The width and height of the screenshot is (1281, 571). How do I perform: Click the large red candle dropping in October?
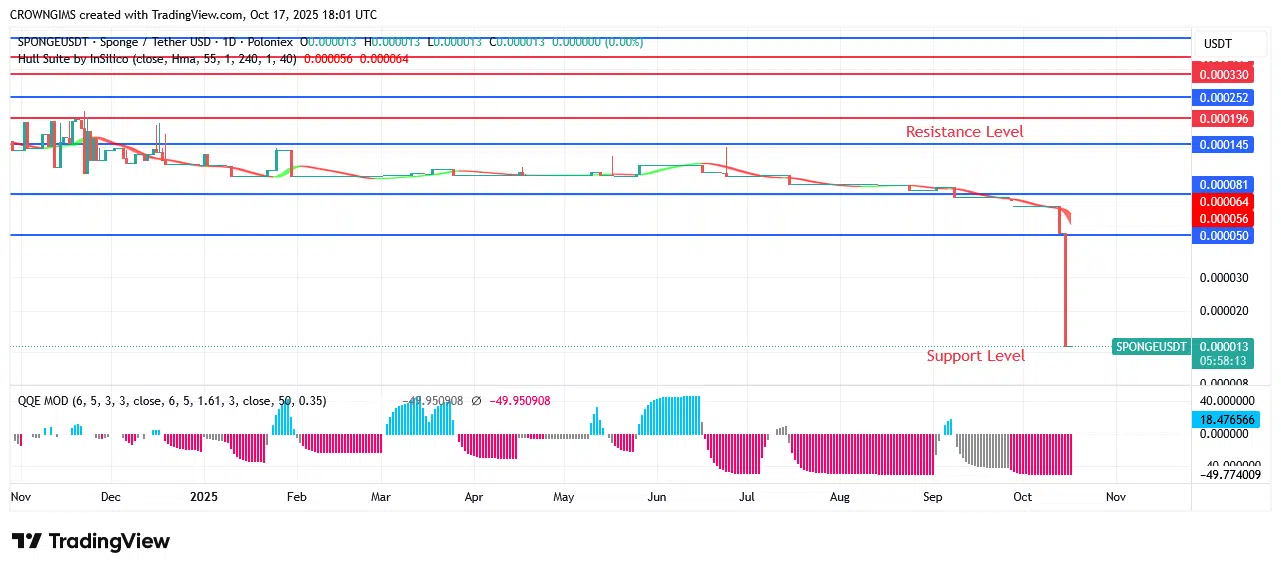(x=1066, y=290)
